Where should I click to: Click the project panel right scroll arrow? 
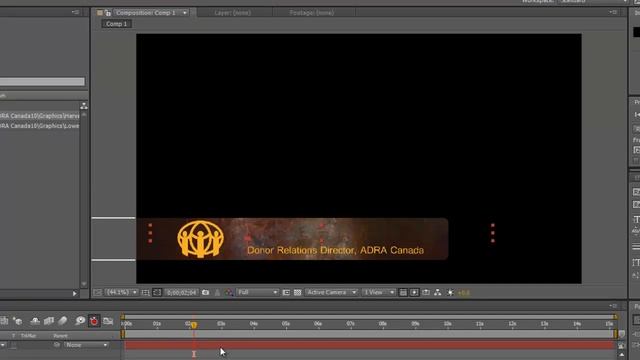click(x=74, y=293)
